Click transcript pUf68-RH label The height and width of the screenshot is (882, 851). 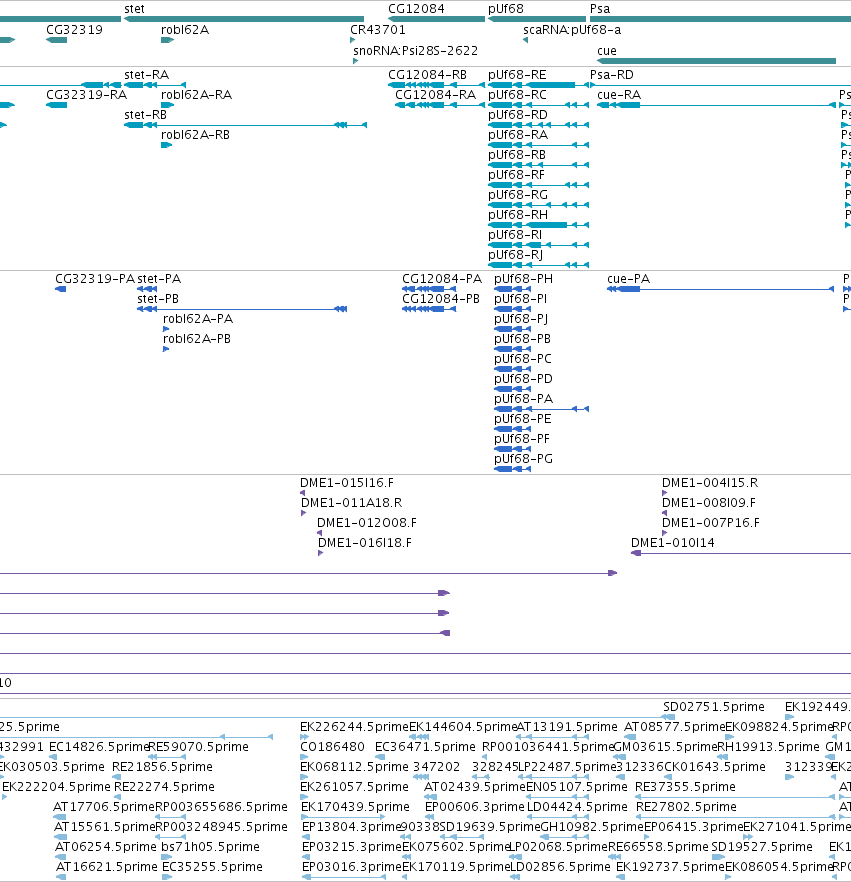[x=517, y=214]
